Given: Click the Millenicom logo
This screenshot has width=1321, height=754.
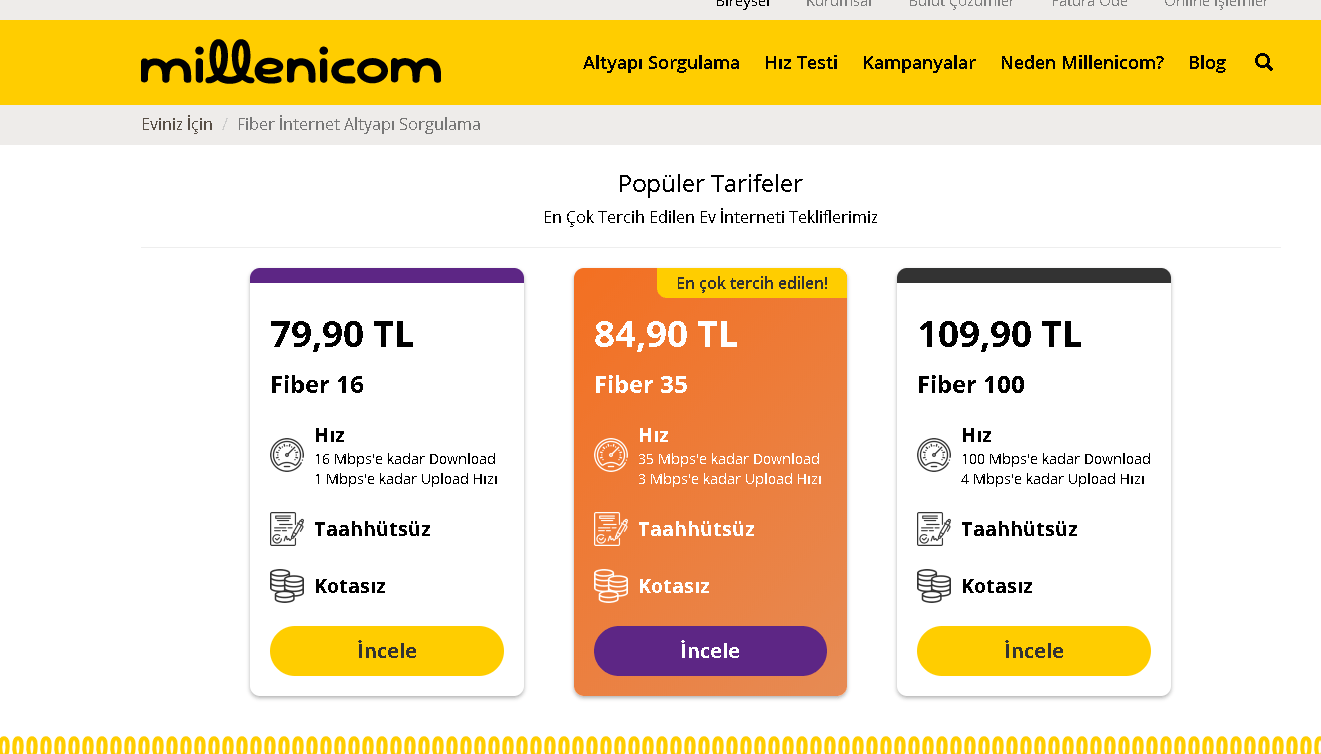Looking at the screenshot, I should (291, 65).
